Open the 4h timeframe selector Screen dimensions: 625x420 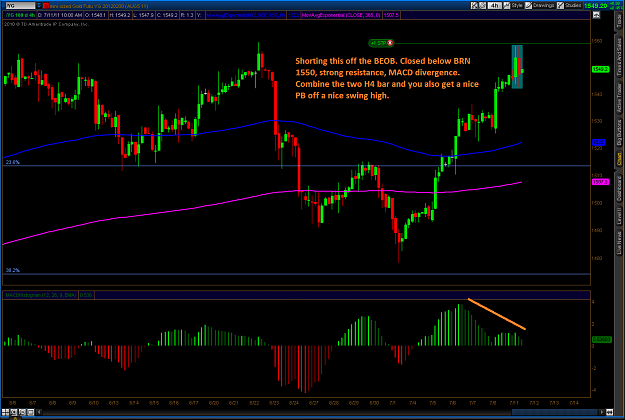pos(495,5)
